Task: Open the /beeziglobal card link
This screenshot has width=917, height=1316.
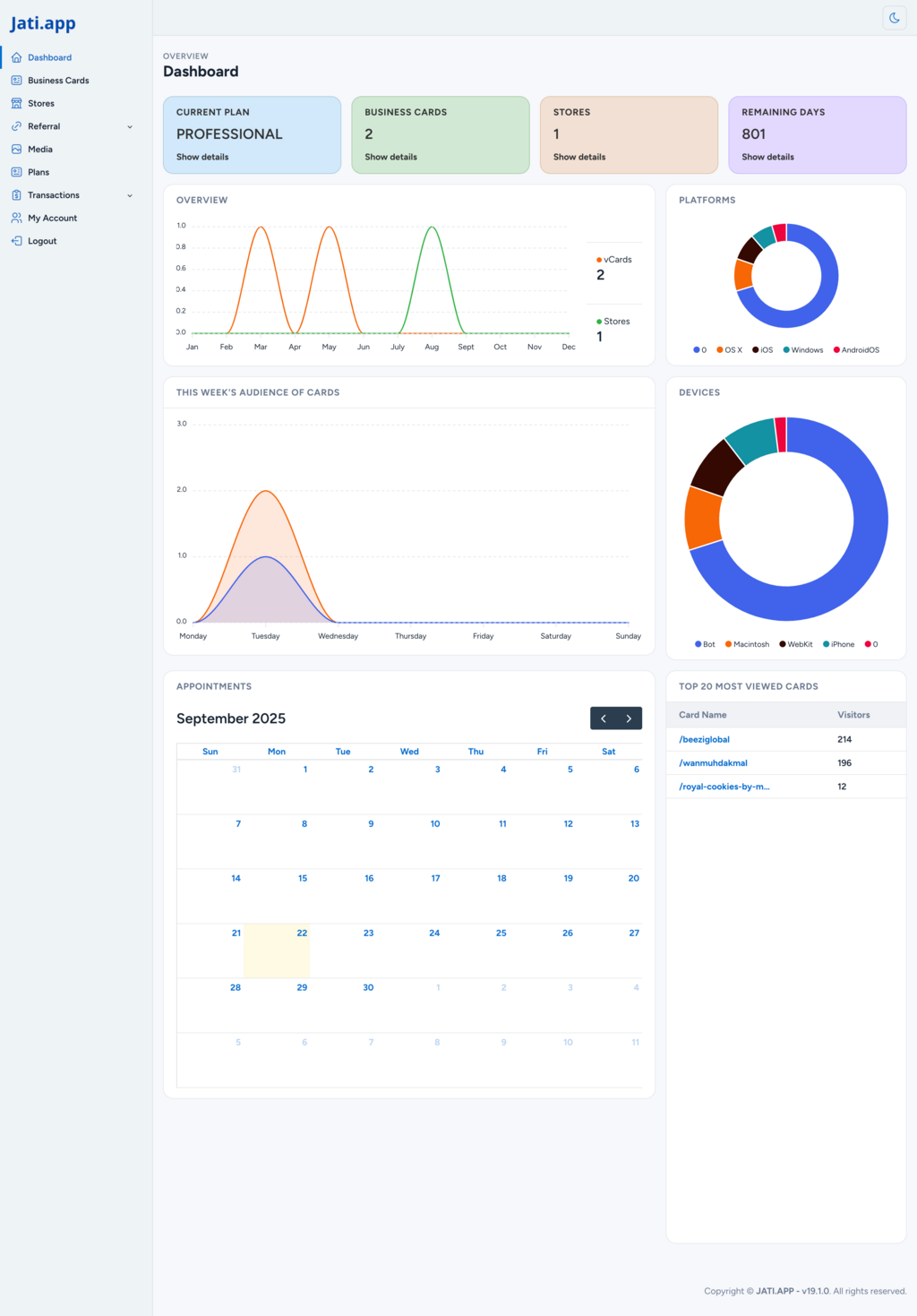Action: pyautogui.click(x=704, y=739)
